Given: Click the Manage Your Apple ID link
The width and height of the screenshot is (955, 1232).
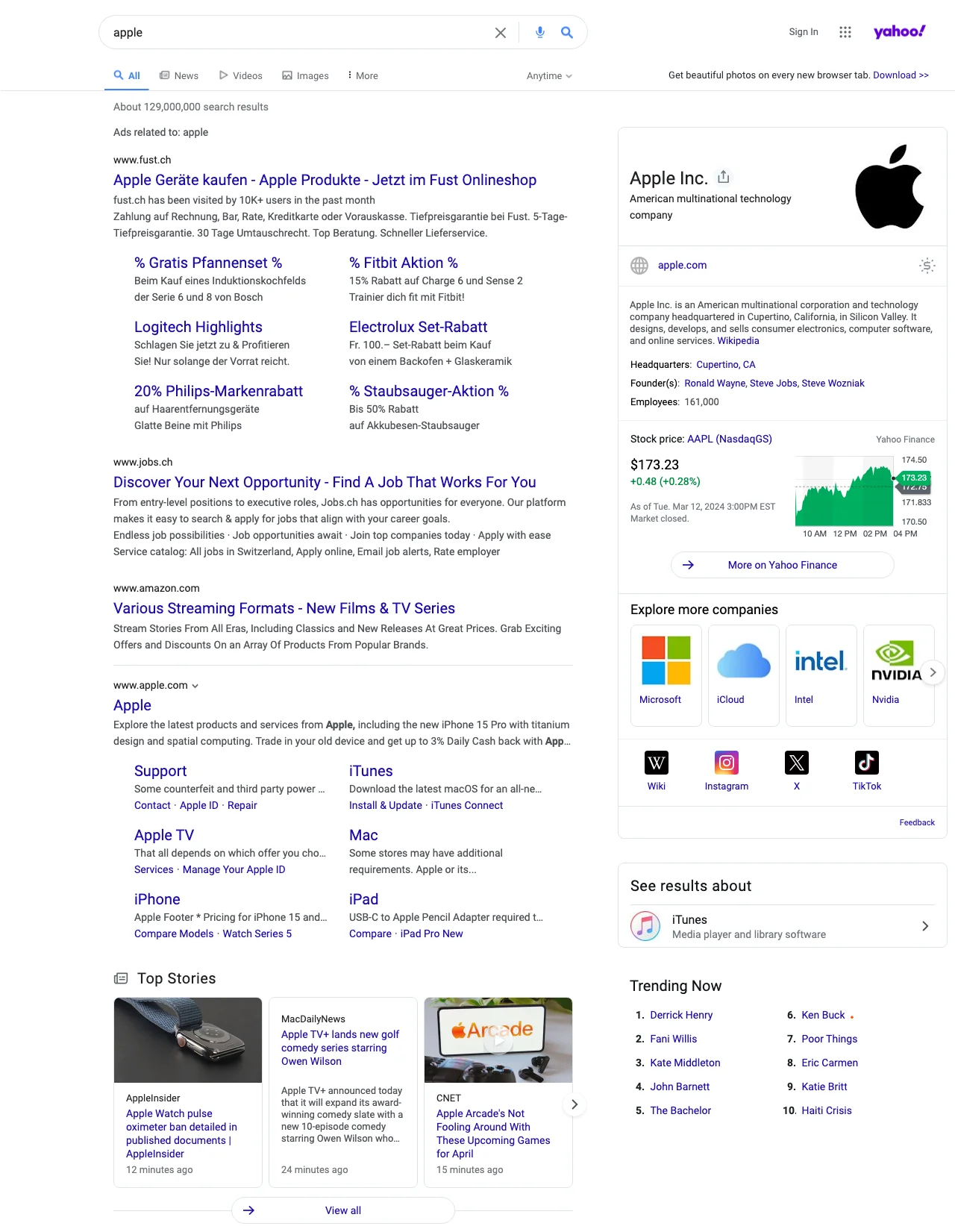Looking at the screenshot, I should (x=234, y=869).
